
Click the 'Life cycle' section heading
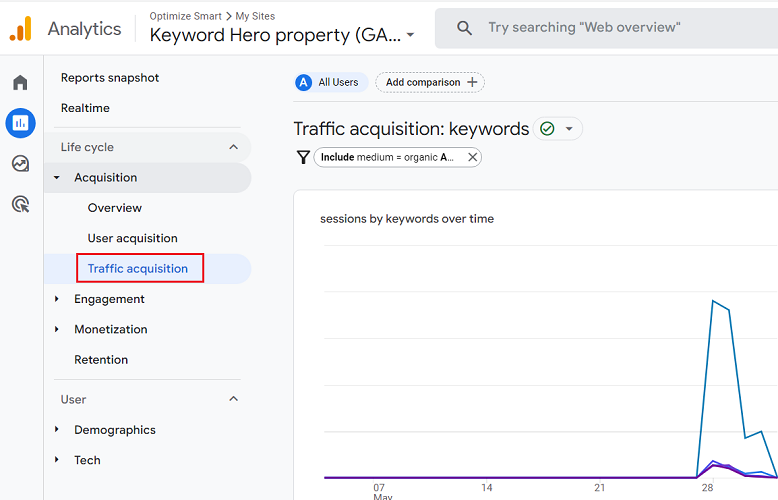pos(87,147)
